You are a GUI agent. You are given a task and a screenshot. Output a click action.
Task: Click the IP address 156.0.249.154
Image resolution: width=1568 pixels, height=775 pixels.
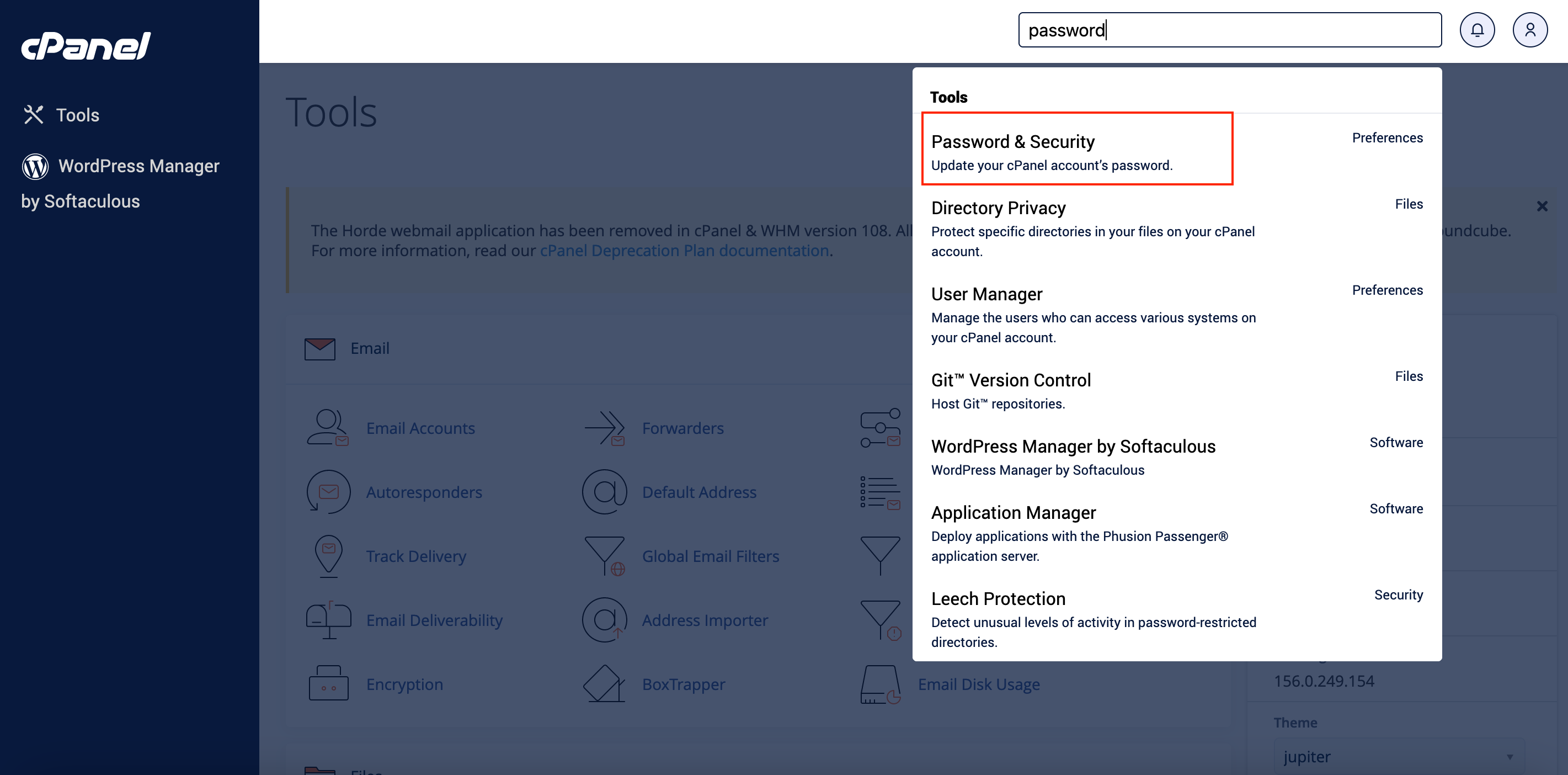1324,681
